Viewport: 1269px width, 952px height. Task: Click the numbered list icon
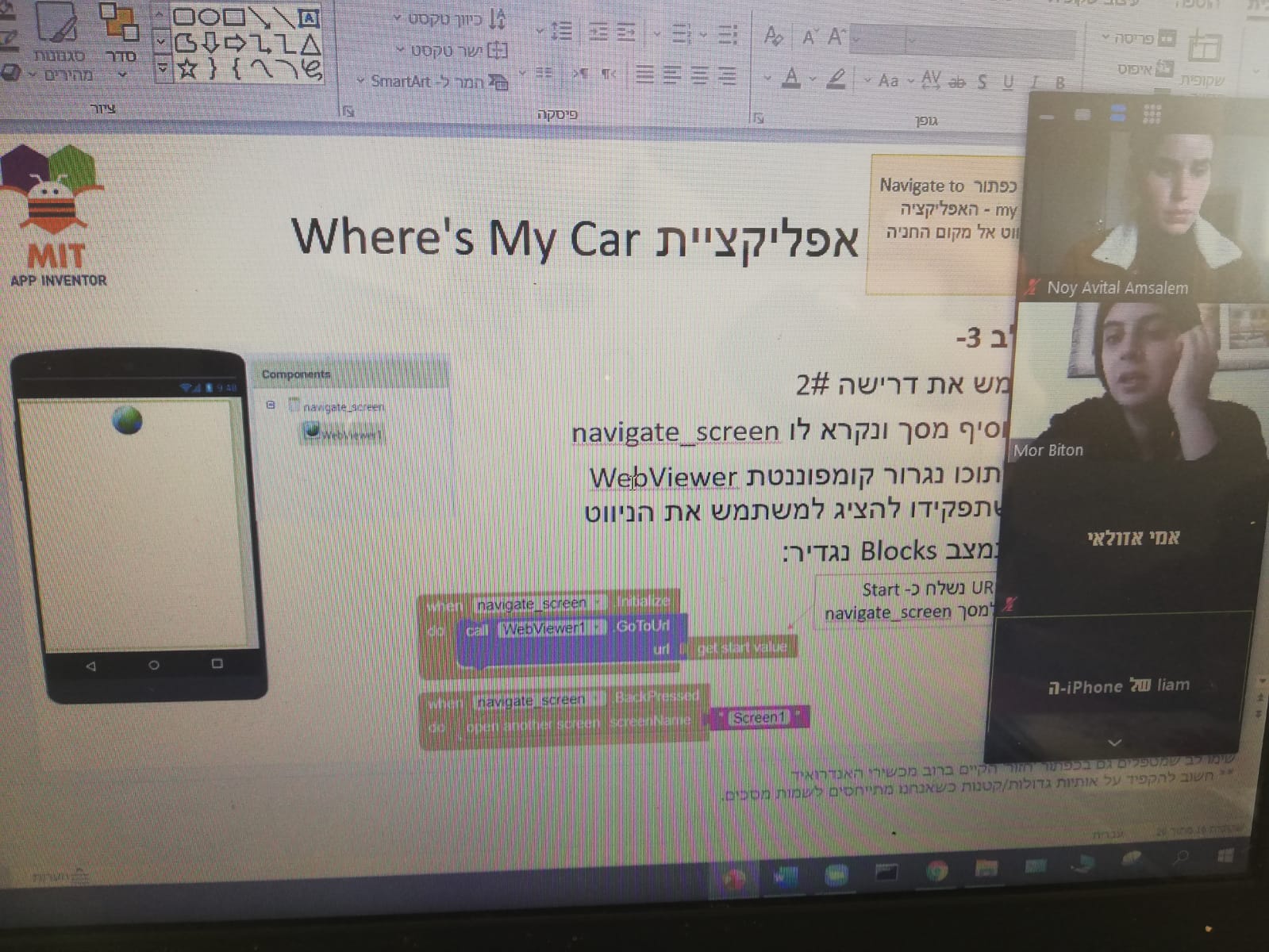(x=681, y=34)
